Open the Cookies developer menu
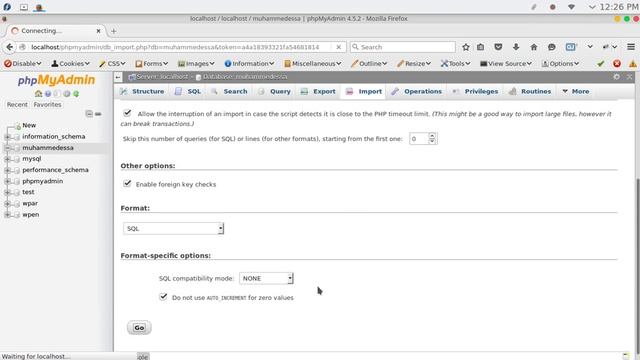640x360 pixels. [70, 64]
